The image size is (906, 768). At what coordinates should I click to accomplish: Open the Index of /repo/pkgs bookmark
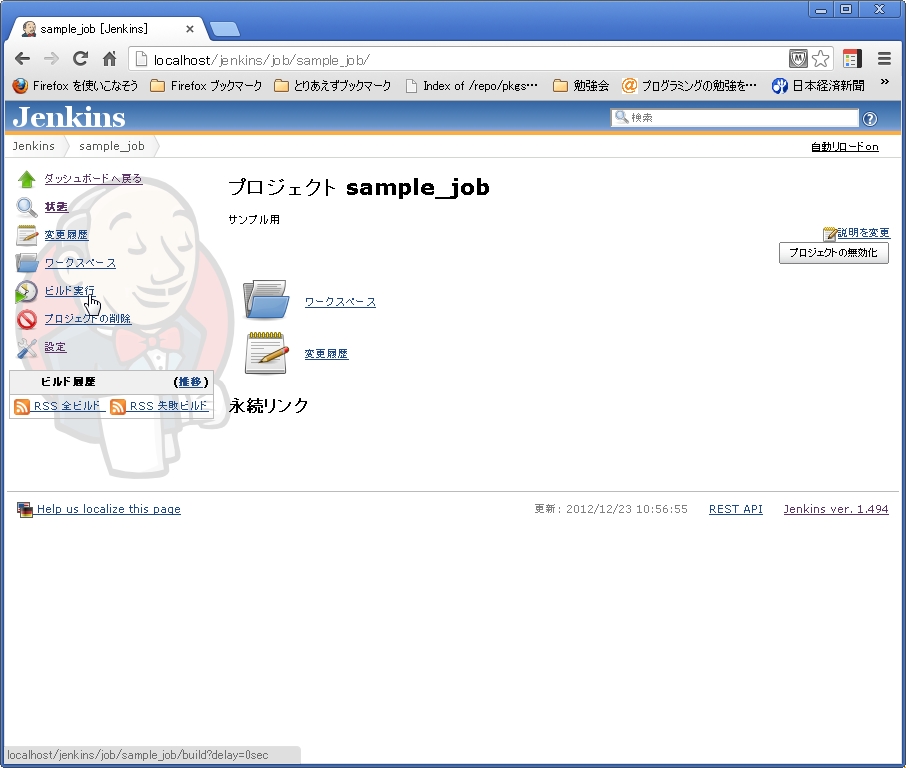471,86
